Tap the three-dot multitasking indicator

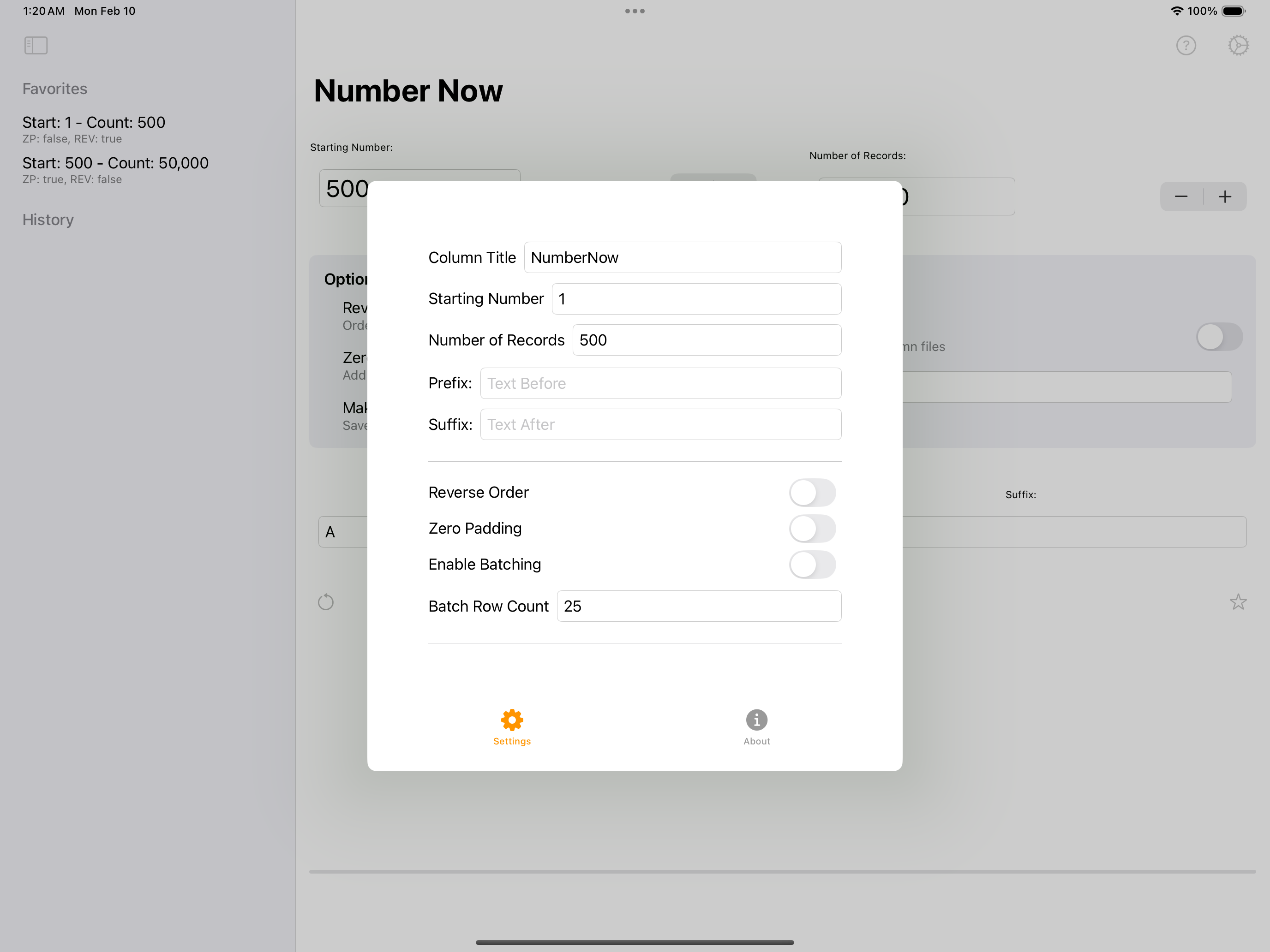click(635, 11)
